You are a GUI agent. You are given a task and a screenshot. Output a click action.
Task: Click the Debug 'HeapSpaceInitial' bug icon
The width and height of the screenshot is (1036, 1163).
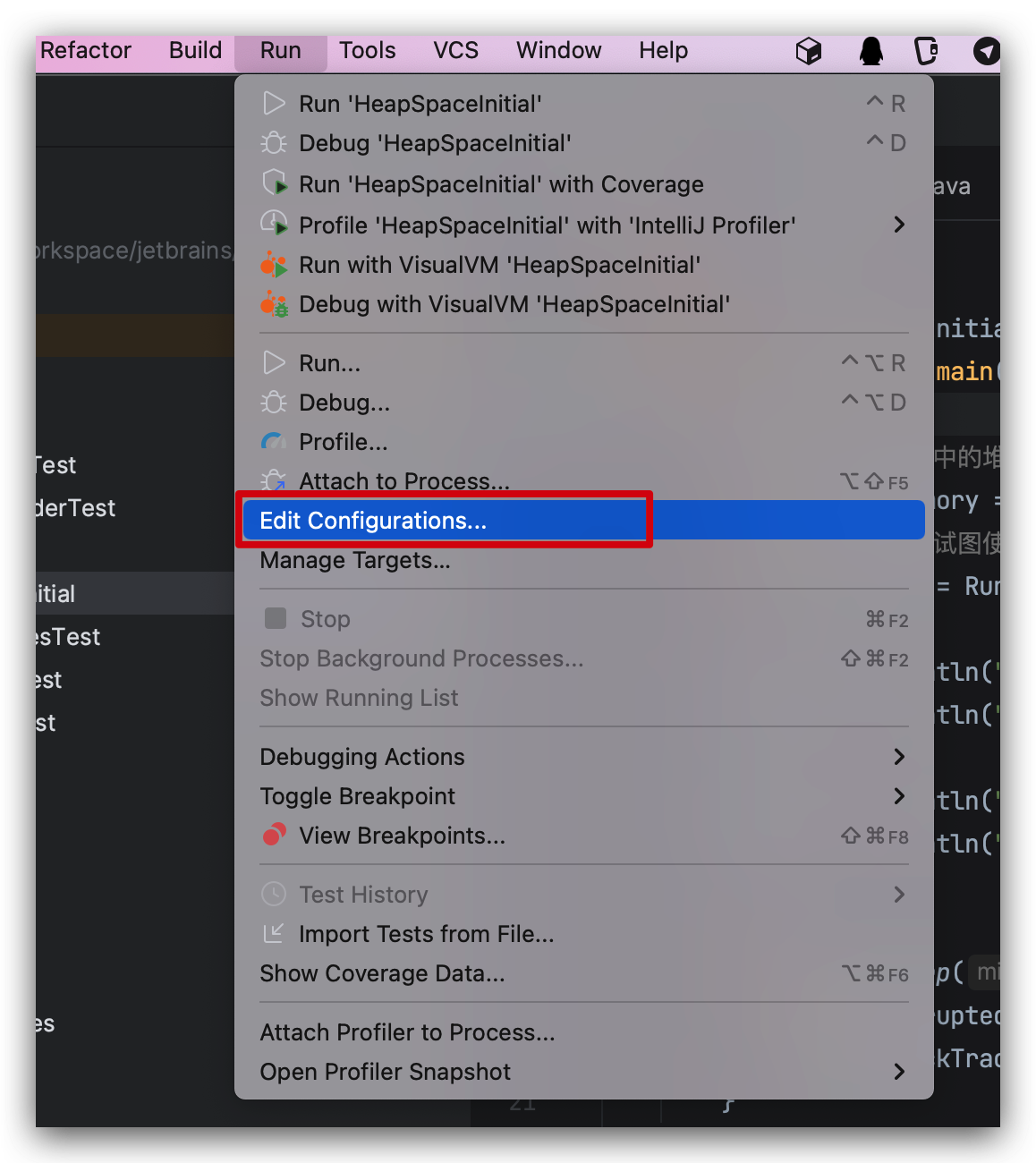(x=274, y=143)
